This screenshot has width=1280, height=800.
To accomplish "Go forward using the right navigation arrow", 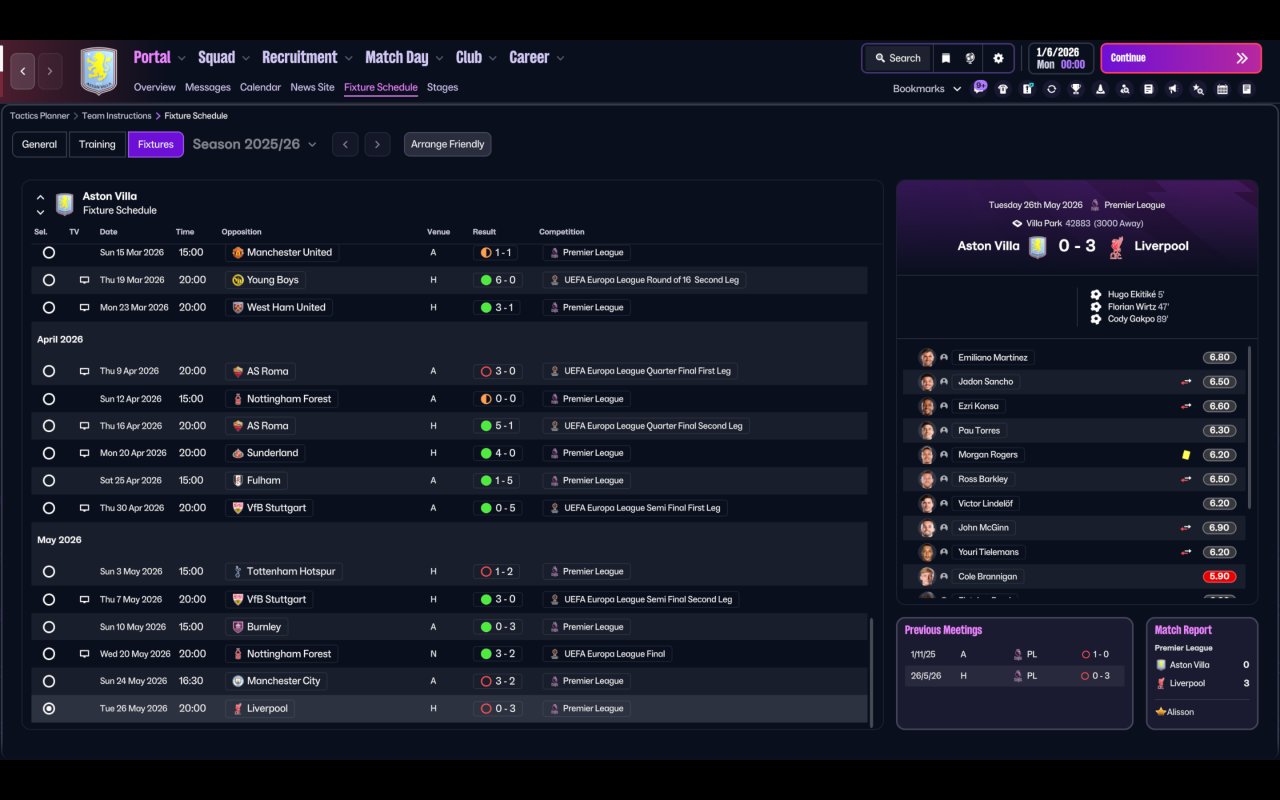I will point(49,71).
